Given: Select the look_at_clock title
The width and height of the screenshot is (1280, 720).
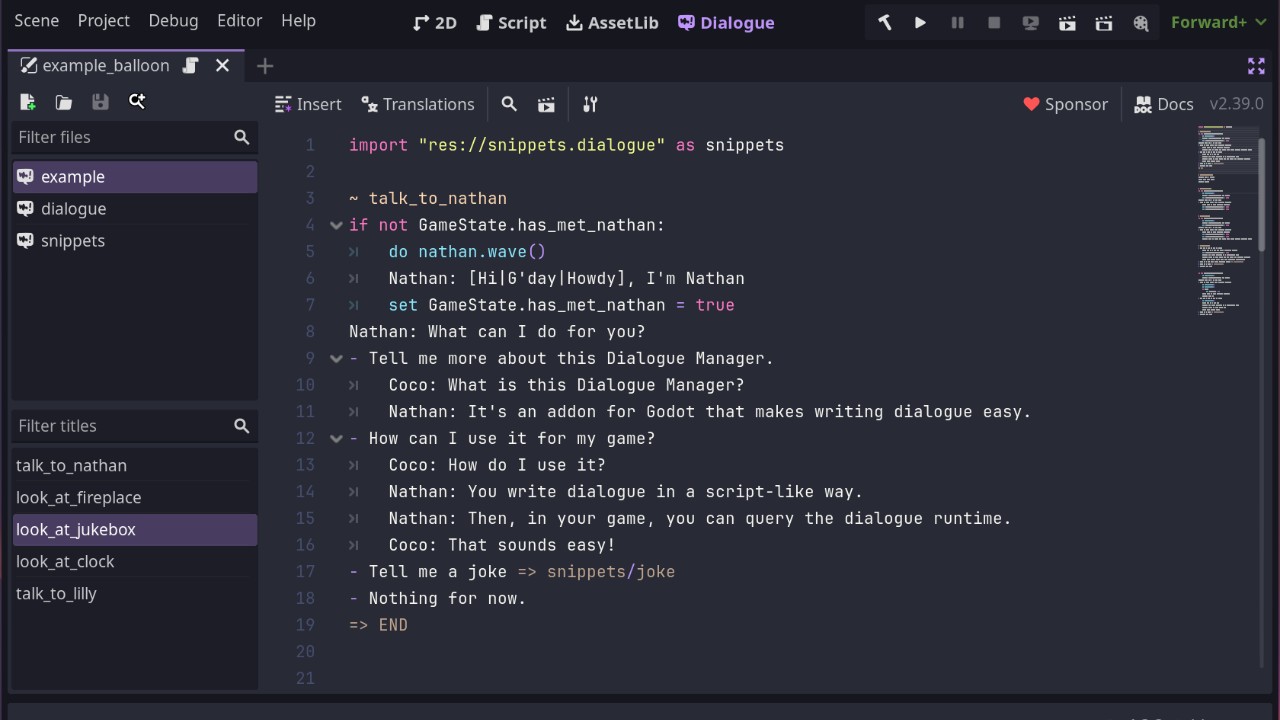Looking at the screenshot, I should [65, 561].
